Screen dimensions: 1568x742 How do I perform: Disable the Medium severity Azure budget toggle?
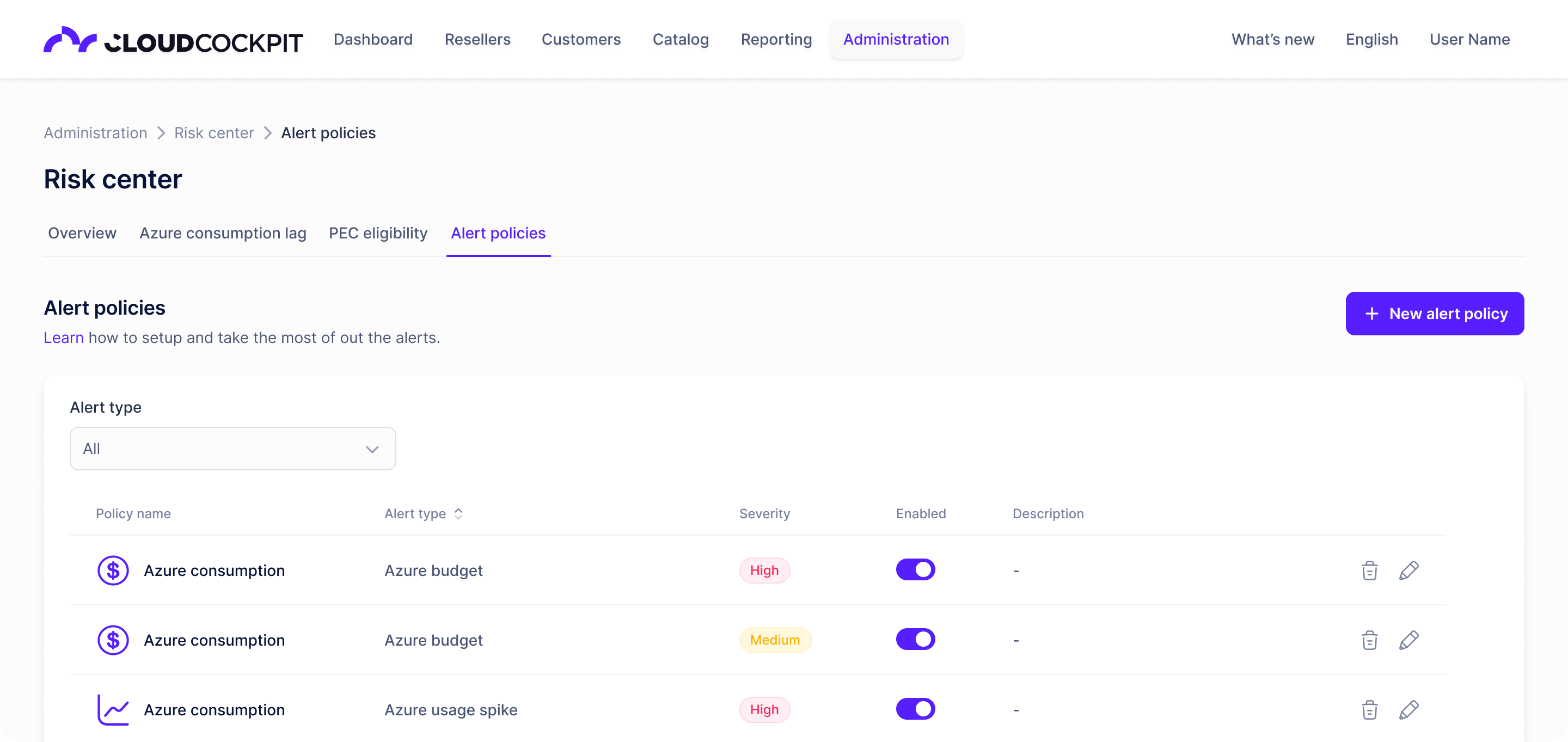click(915, 639)
